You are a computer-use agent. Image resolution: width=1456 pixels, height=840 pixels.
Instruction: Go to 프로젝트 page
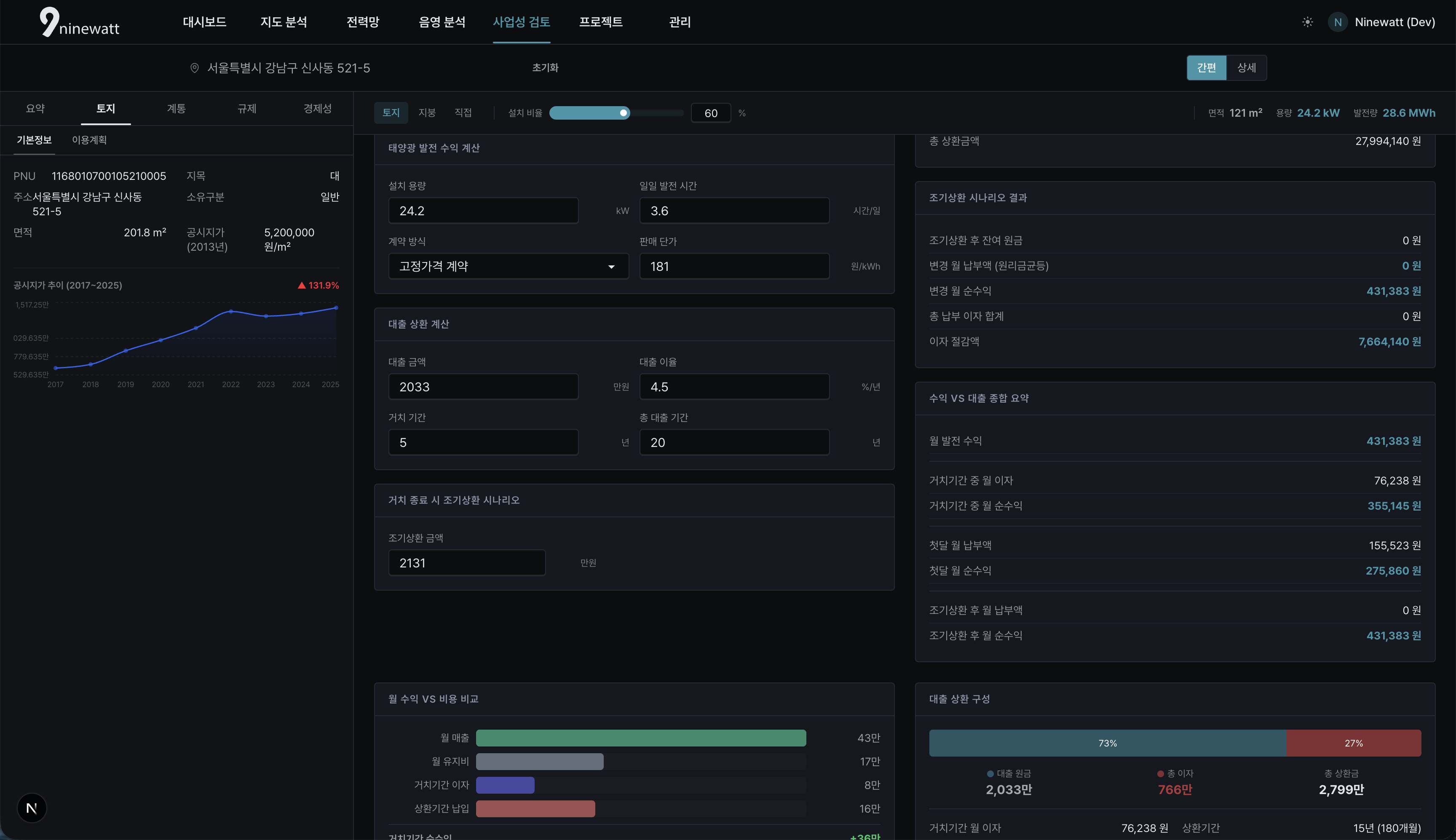[600, 22]
